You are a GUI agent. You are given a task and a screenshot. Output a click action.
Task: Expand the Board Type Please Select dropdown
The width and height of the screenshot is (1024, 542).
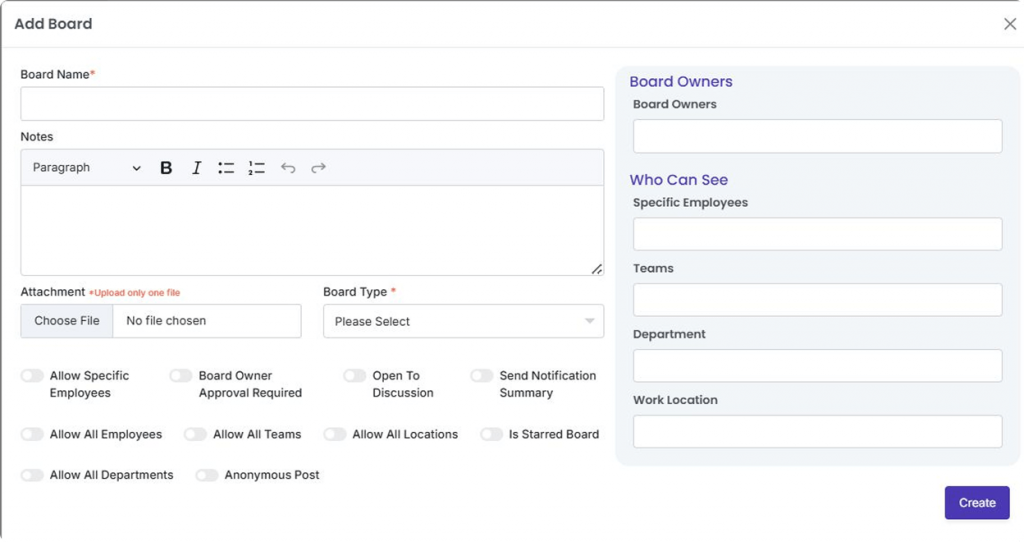[x=463, y=321]
